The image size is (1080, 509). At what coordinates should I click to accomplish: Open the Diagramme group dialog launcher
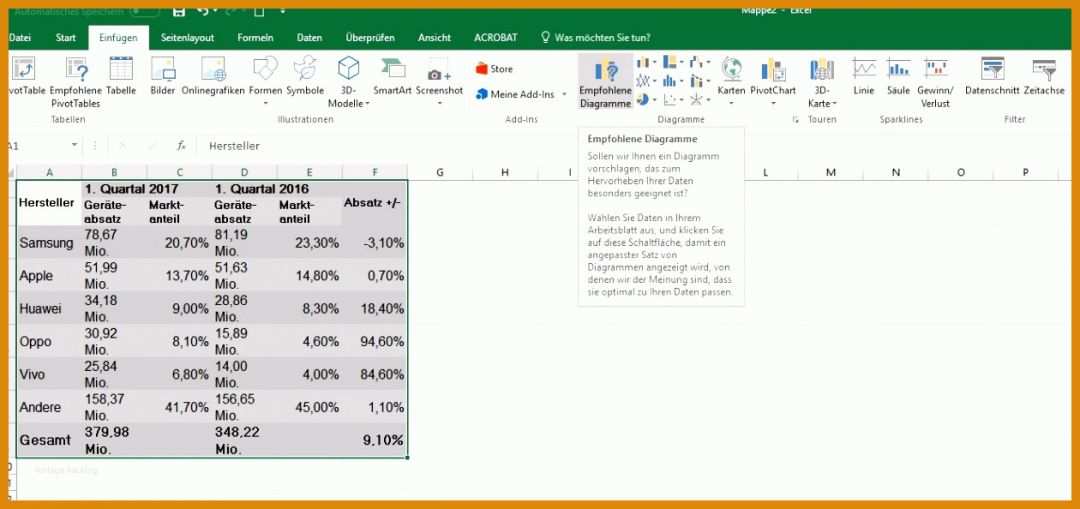pyautogui.click(x=796, y=120)
